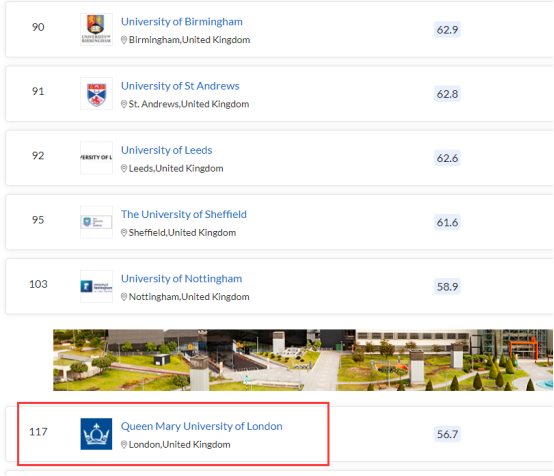554x476 pixels.
Task: Click rank number 103
Action: tap(38, 284)
